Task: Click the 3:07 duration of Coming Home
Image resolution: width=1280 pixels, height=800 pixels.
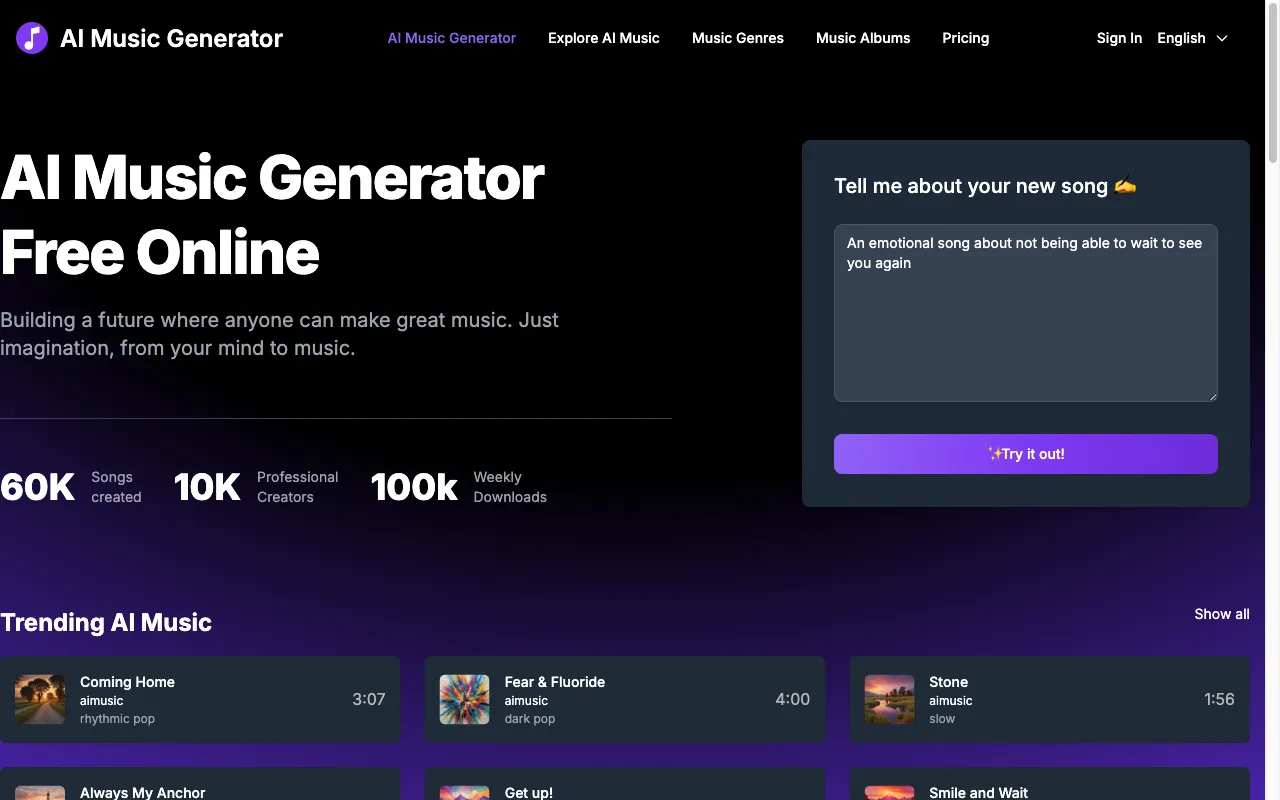Action: pos(369,699)
